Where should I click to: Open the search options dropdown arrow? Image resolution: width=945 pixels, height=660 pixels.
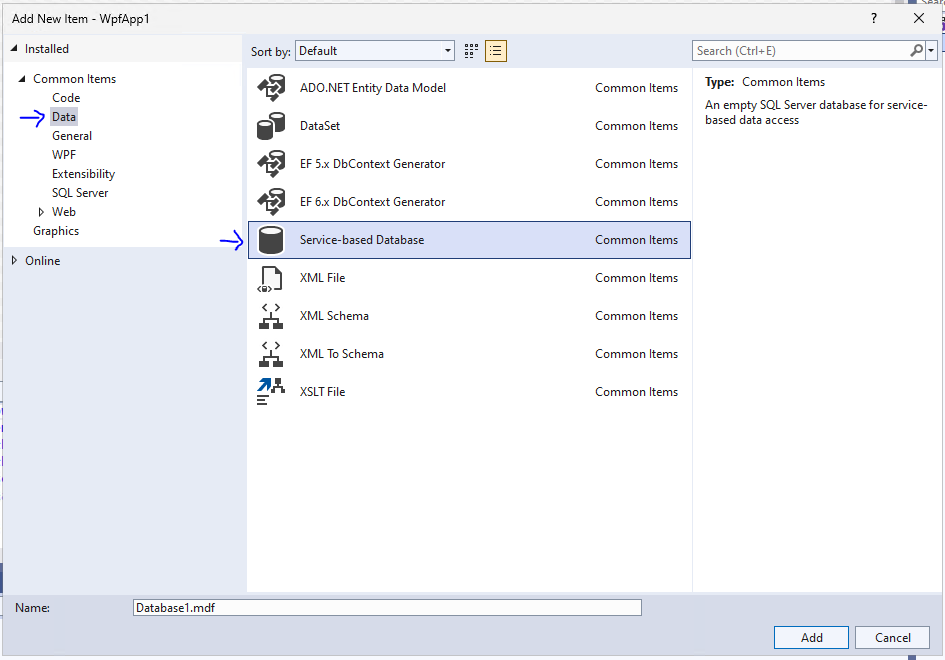pos(931,51)
